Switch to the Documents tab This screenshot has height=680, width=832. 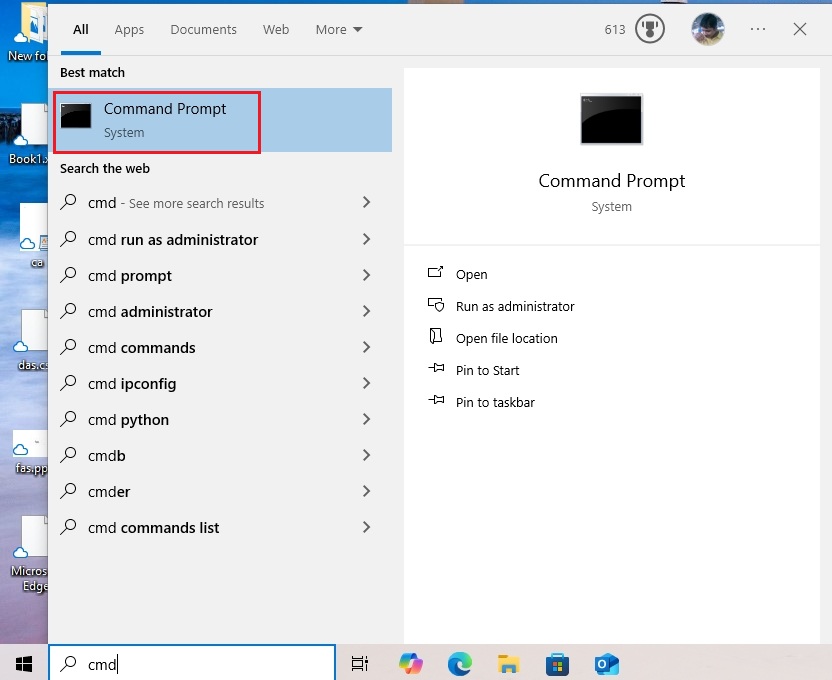click(x=203, y=30)
